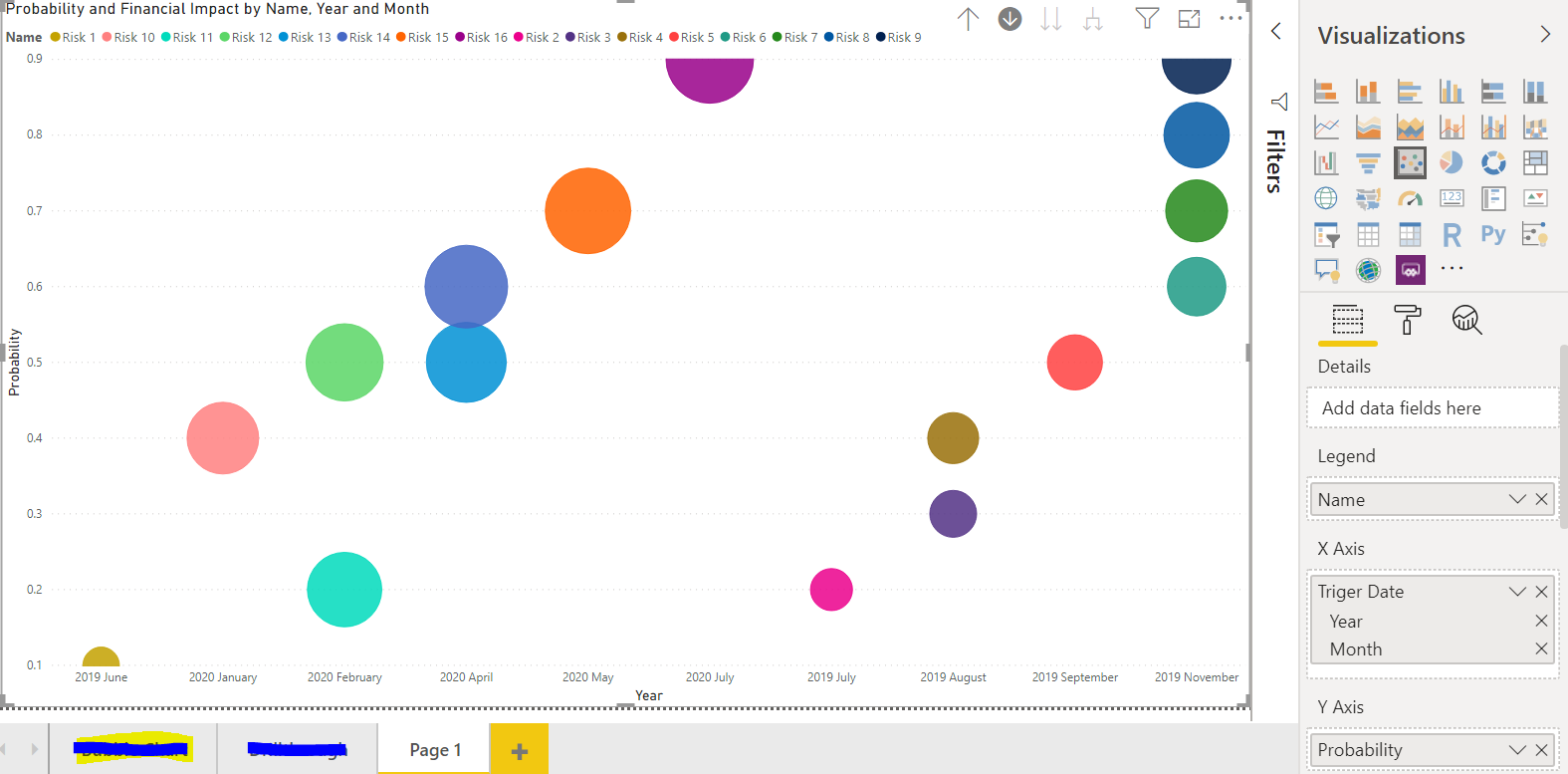Choose the KPI visualization
Viewport: 1568px width, 774px height.
(1535, 198)
